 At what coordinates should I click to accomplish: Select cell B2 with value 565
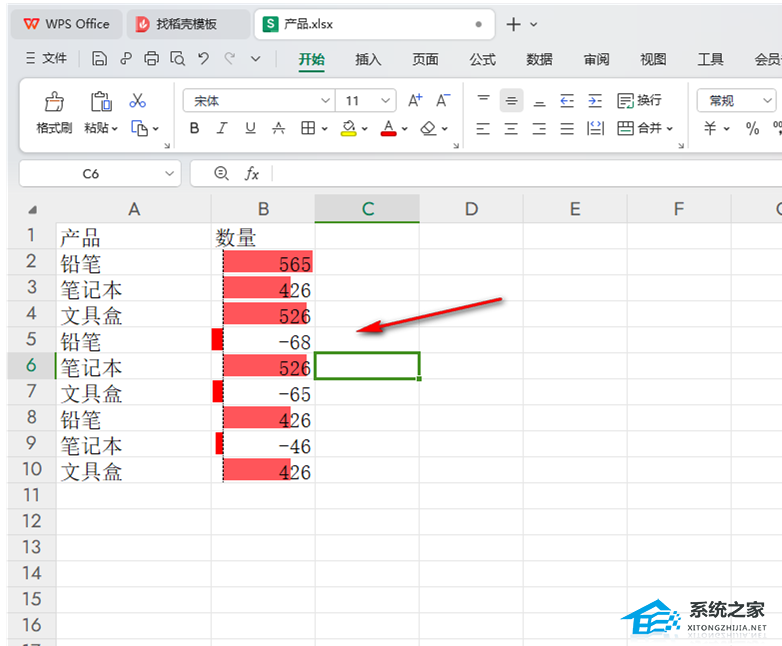pyautogui.click(x=263, y=262)
